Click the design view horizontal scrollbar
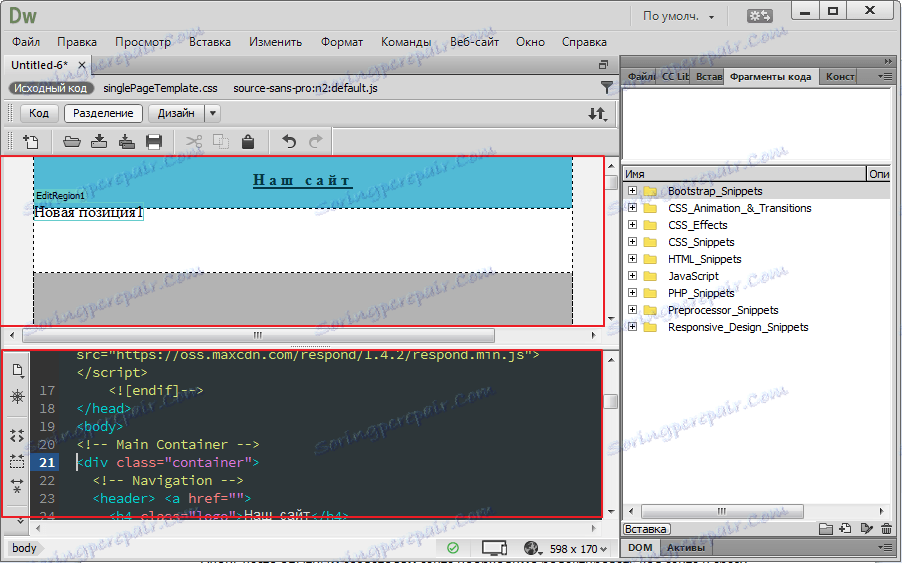 258,335
